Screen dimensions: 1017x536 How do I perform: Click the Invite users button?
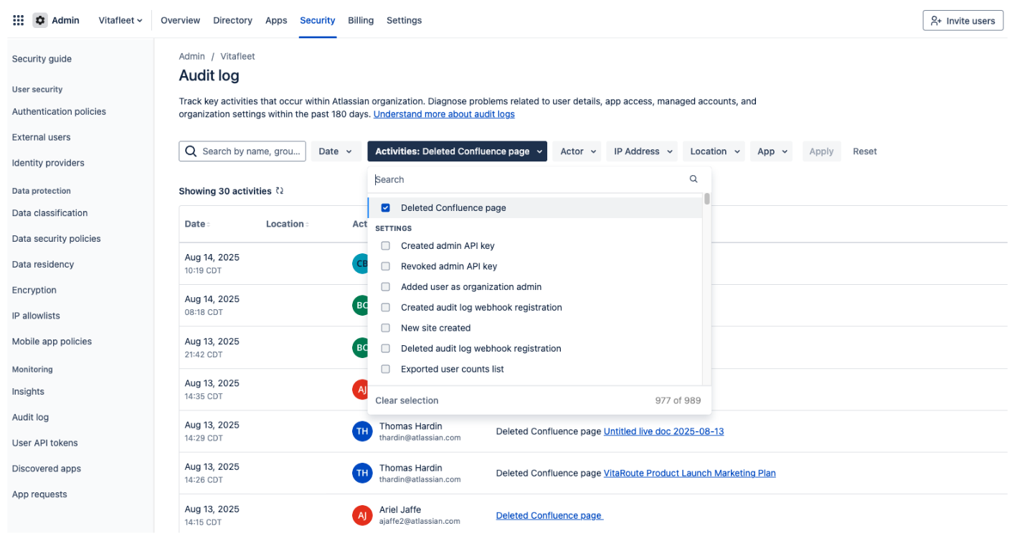(x=962, y=20)
